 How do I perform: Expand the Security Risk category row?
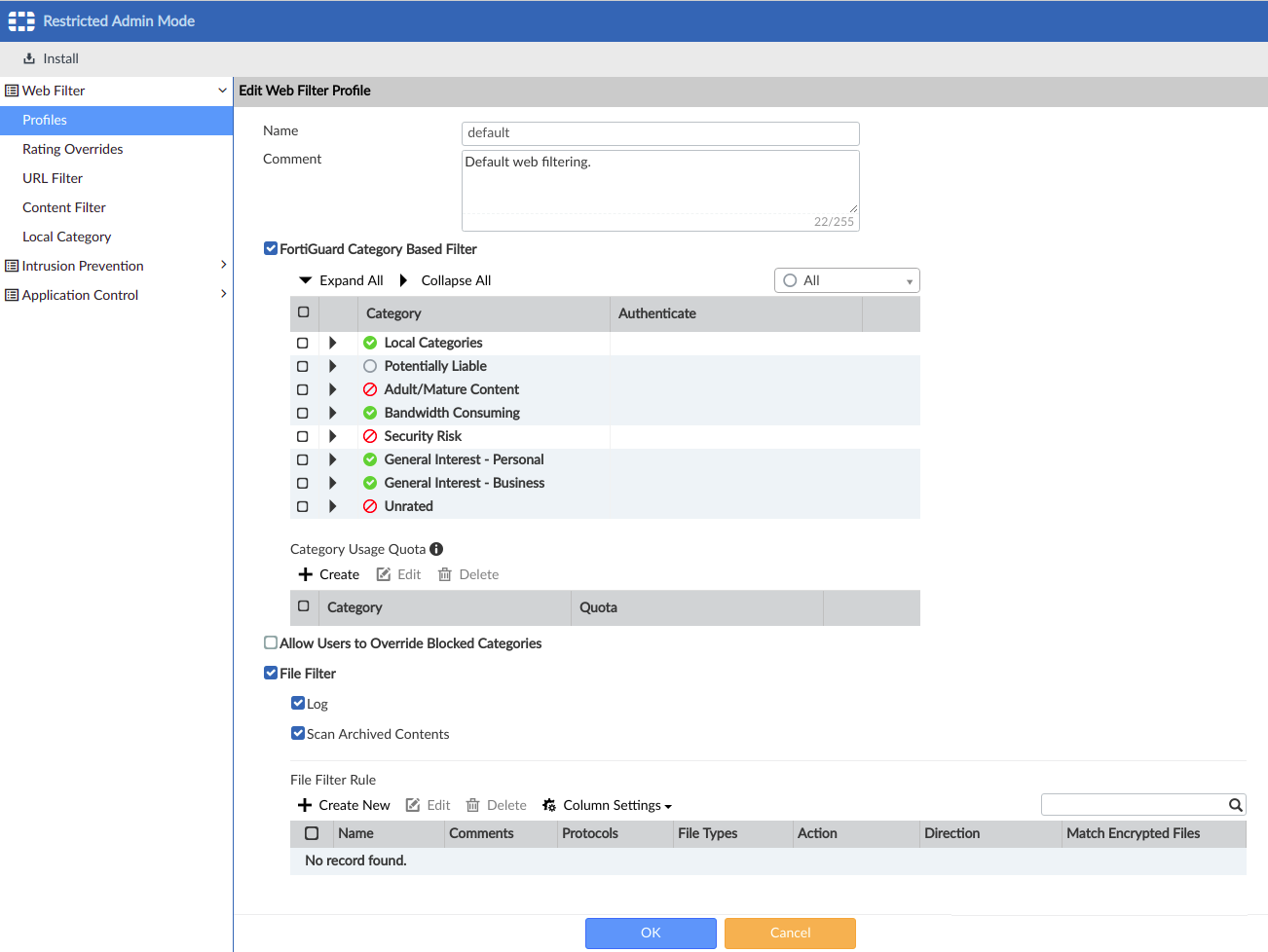(x=333, y=436)
